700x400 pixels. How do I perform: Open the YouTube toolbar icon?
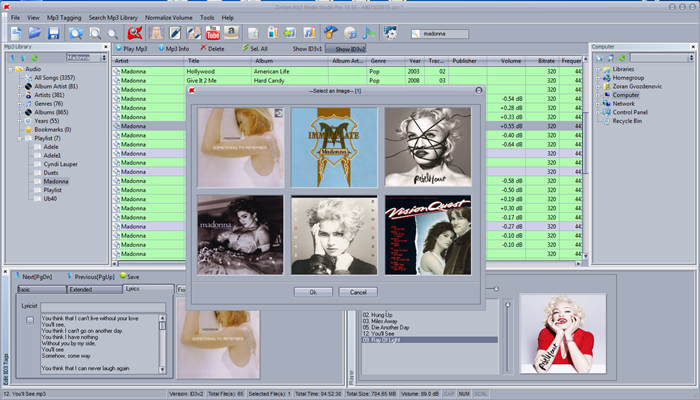click(x=213, y=33)
